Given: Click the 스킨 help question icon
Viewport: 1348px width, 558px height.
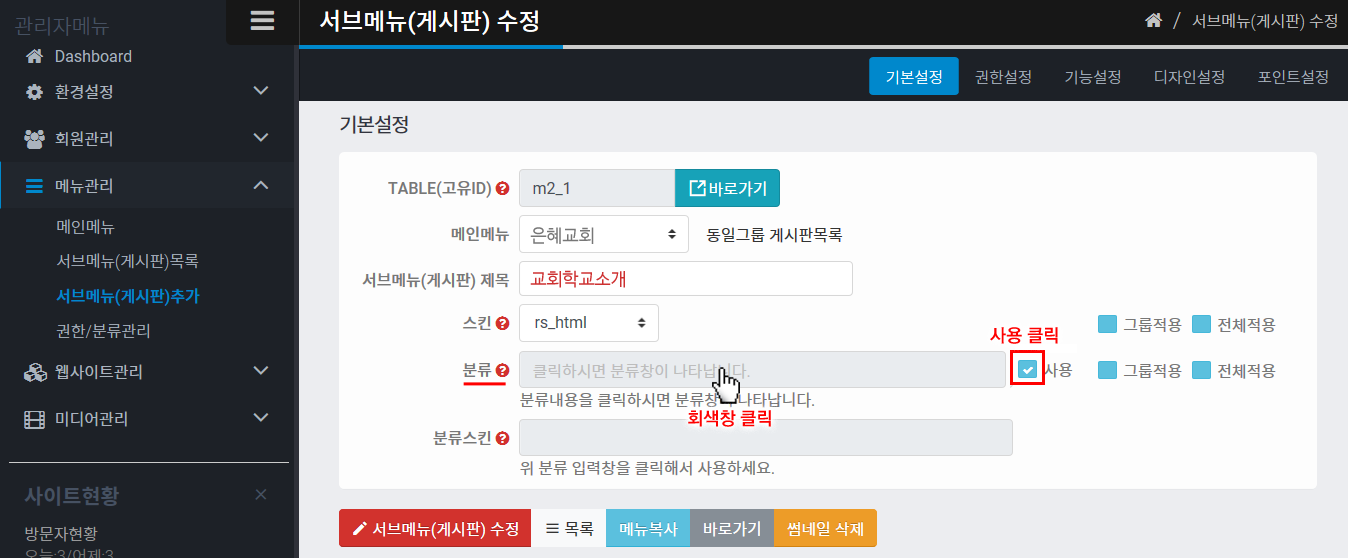Looking at the screenshot, I should (502, 323).
